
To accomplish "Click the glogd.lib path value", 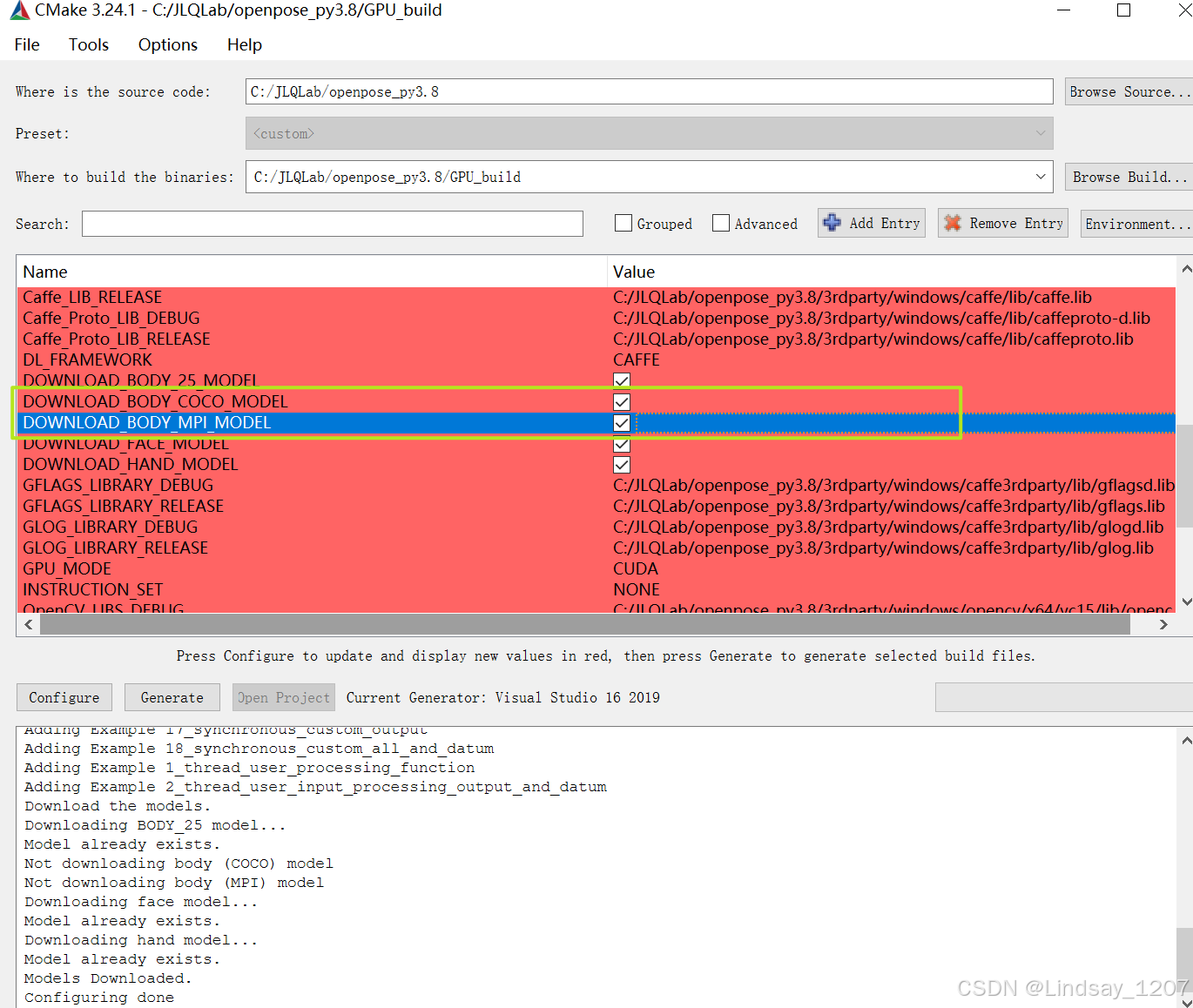I will click(888, 527).
